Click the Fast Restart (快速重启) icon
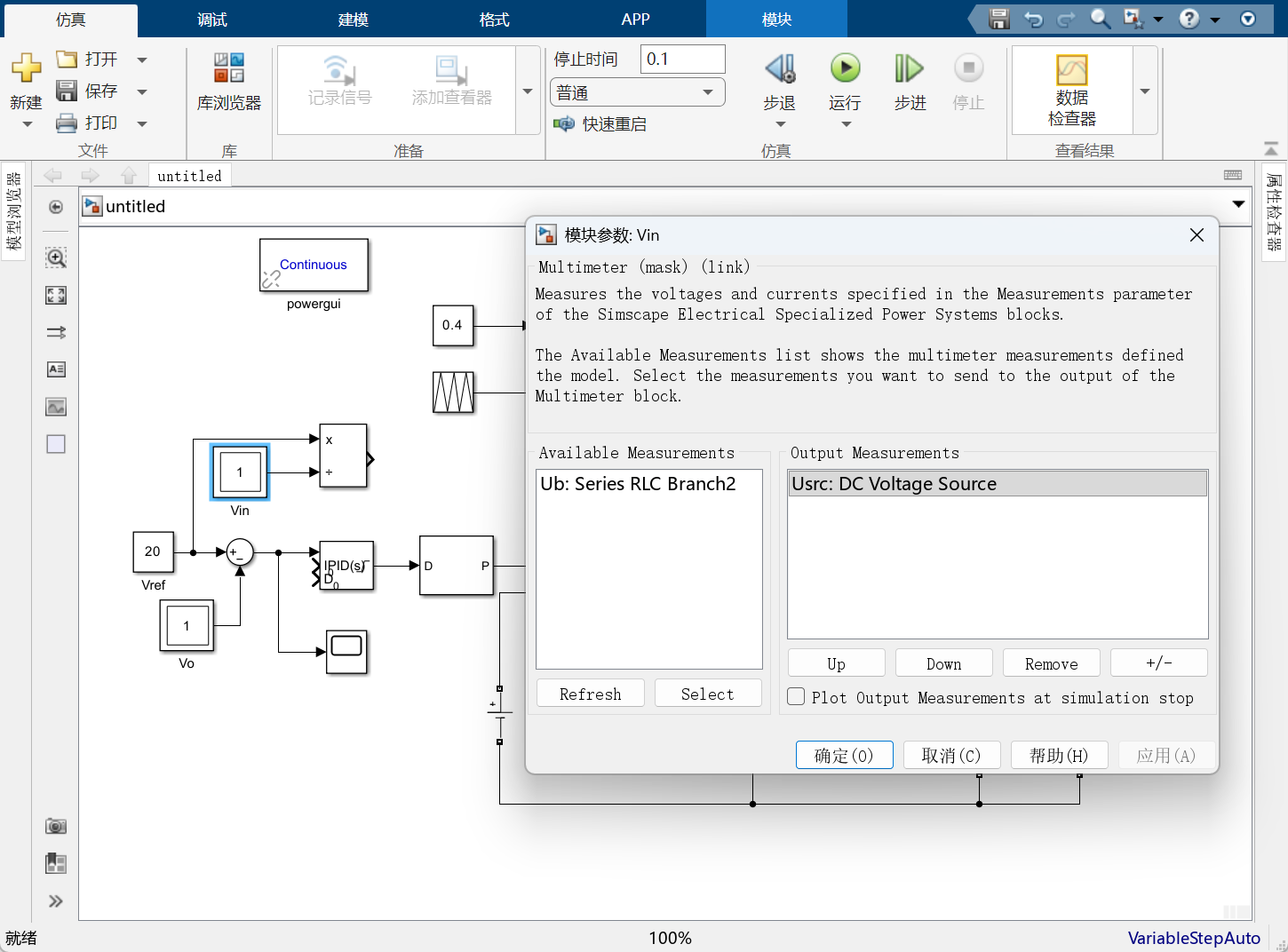Screen dimensions: 1288x952 click(564, 123)
